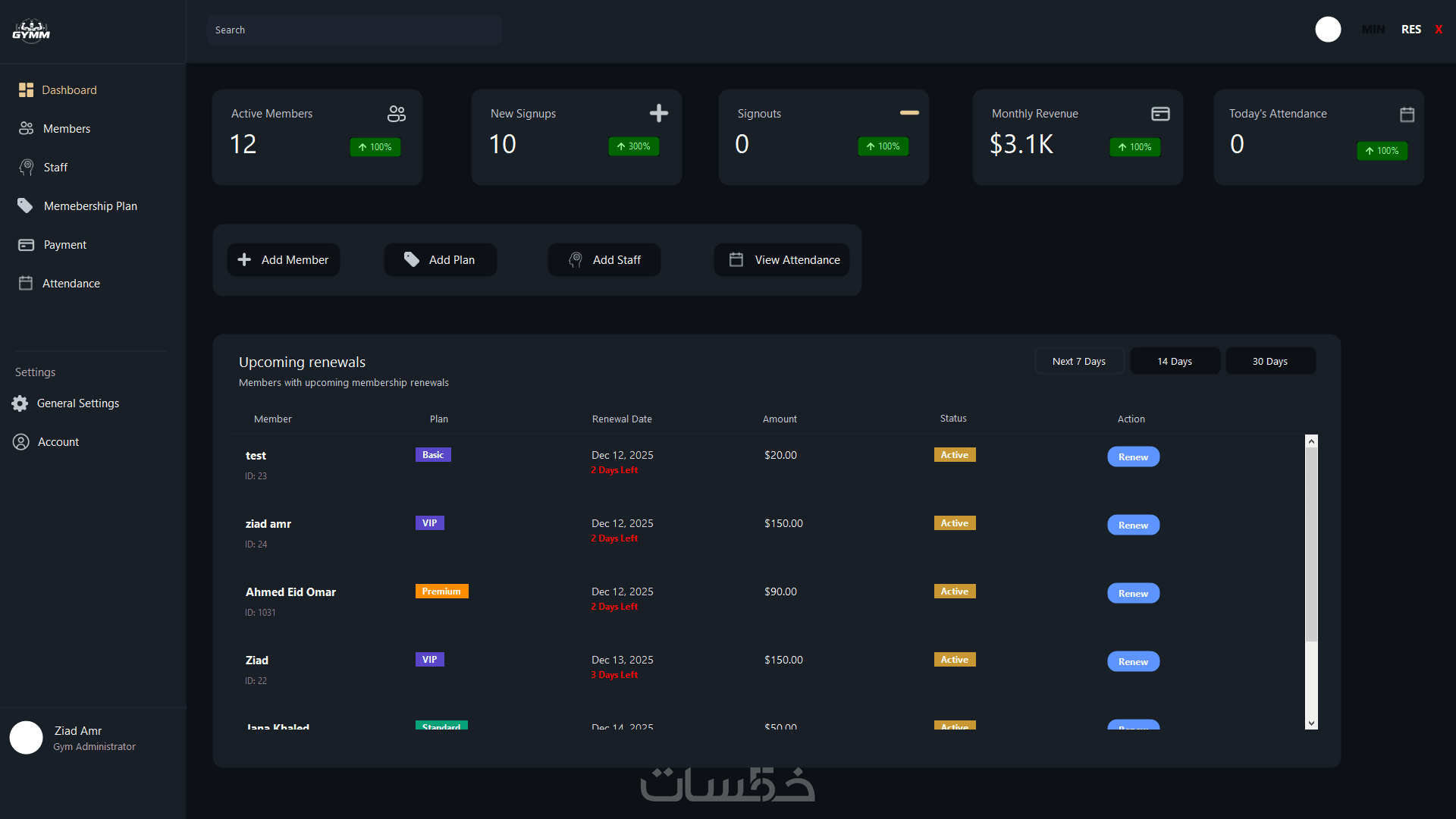Switch renewals filter to 14 Days
This screenshot has height=819, width=1456.
click(1174, 362)
